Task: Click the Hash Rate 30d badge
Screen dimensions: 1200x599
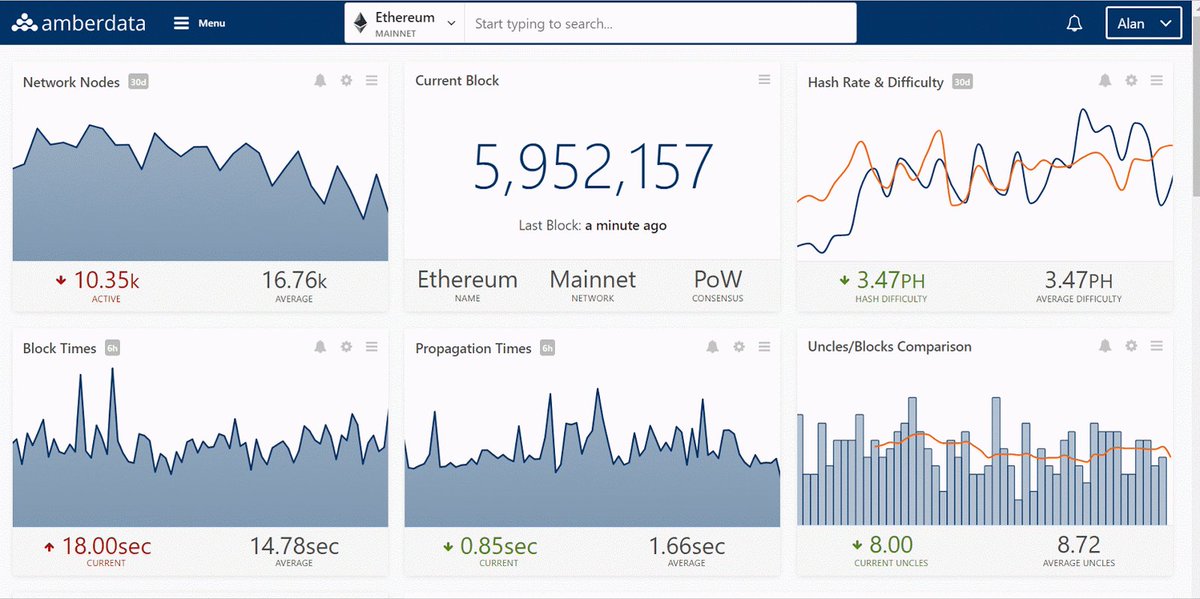Action: click(962, 82)
